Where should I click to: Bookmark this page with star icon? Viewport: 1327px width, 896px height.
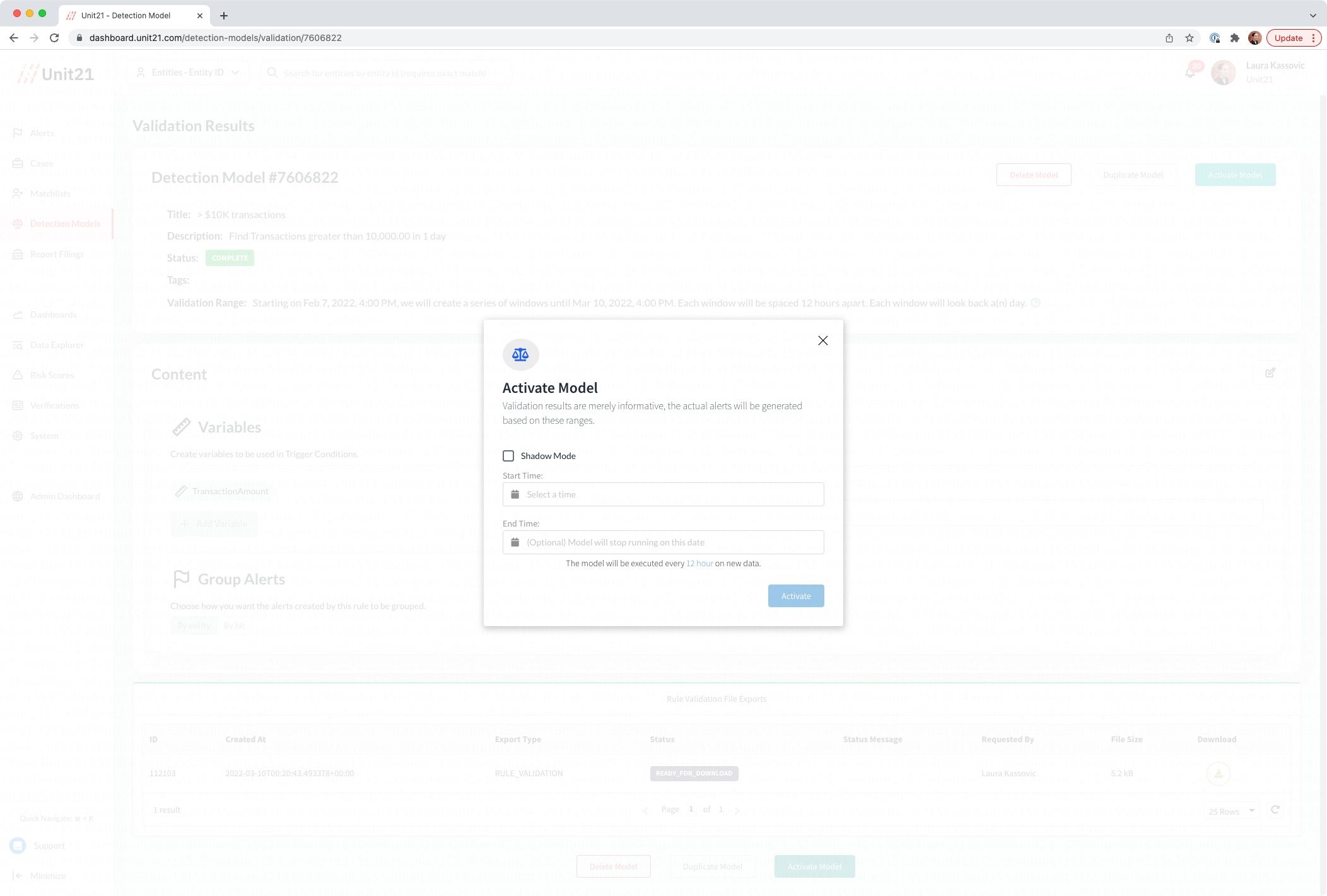point(1190,38)
